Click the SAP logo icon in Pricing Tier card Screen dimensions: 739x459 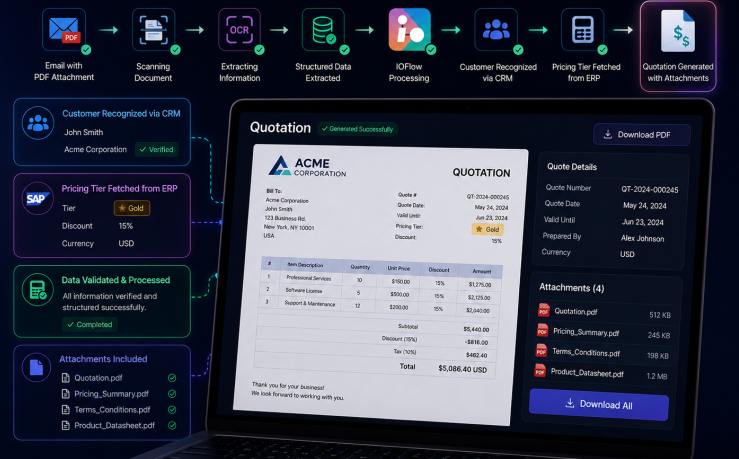pos(38,198)
